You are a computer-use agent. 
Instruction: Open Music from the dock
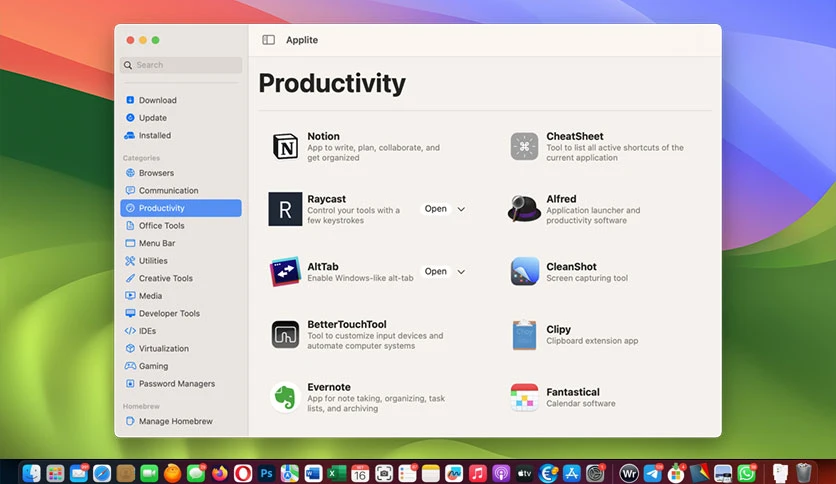(x=477, y=473)
